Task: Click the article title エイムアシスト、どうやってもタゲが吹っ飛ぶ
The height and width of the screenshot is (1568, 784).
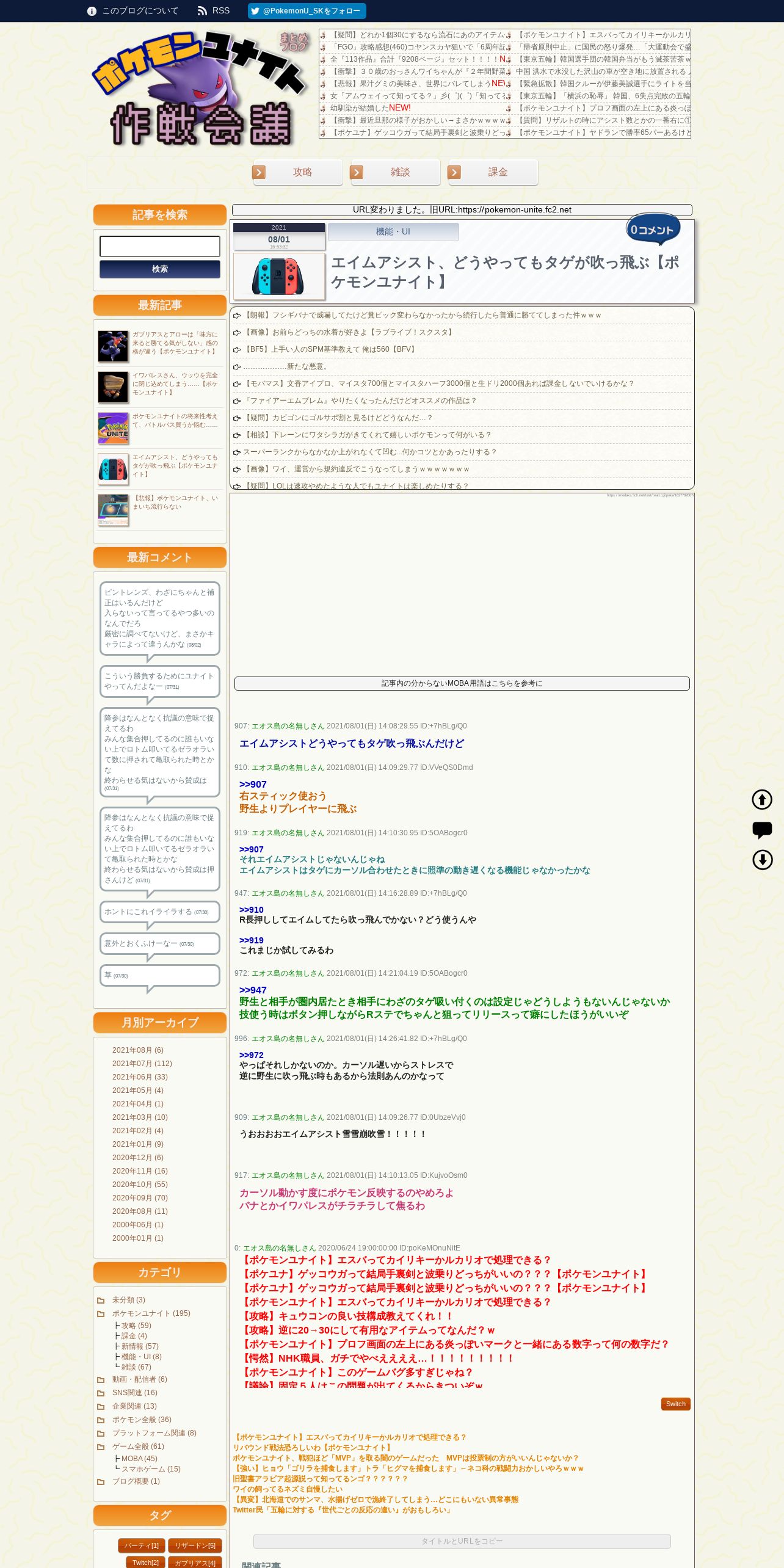Action: point(504,272)
